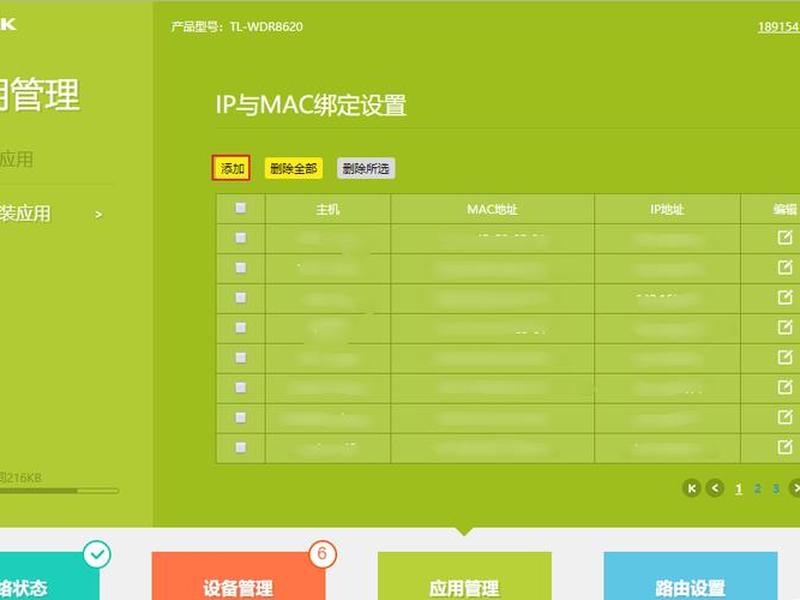
Task: Edit the sixth table row entry
Action: click(785, 387)
